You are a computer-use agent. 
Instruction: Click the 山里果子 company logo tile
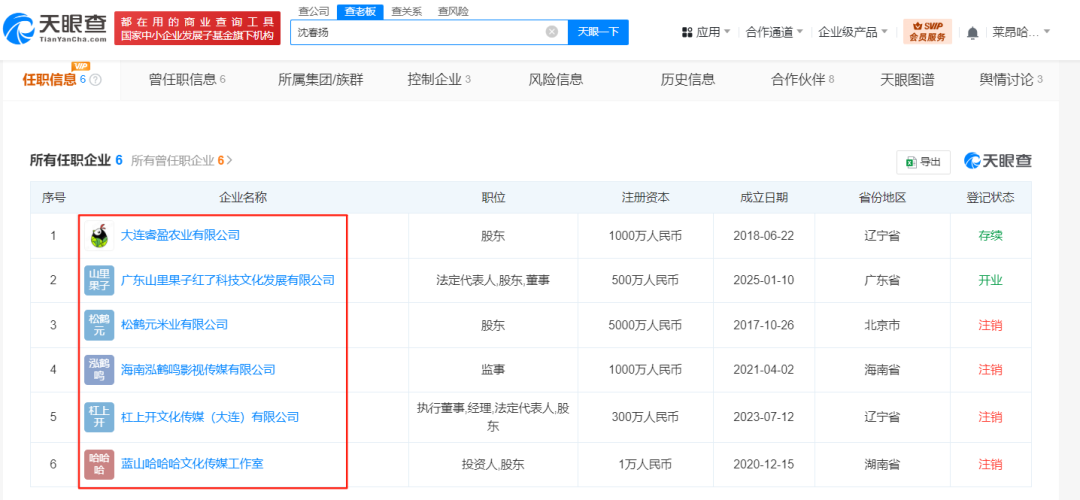pos(99,280)
